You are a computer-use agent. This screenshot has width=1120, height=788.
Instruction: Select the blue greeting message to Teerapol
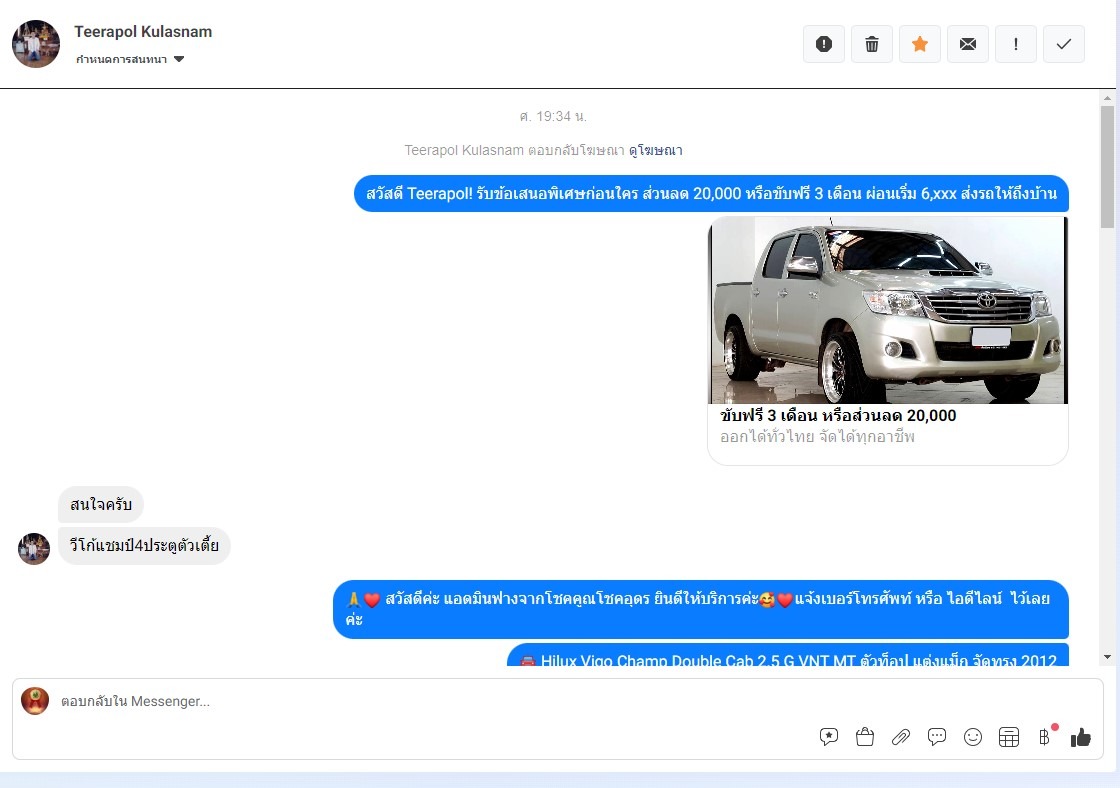click(x=711, y=194)
